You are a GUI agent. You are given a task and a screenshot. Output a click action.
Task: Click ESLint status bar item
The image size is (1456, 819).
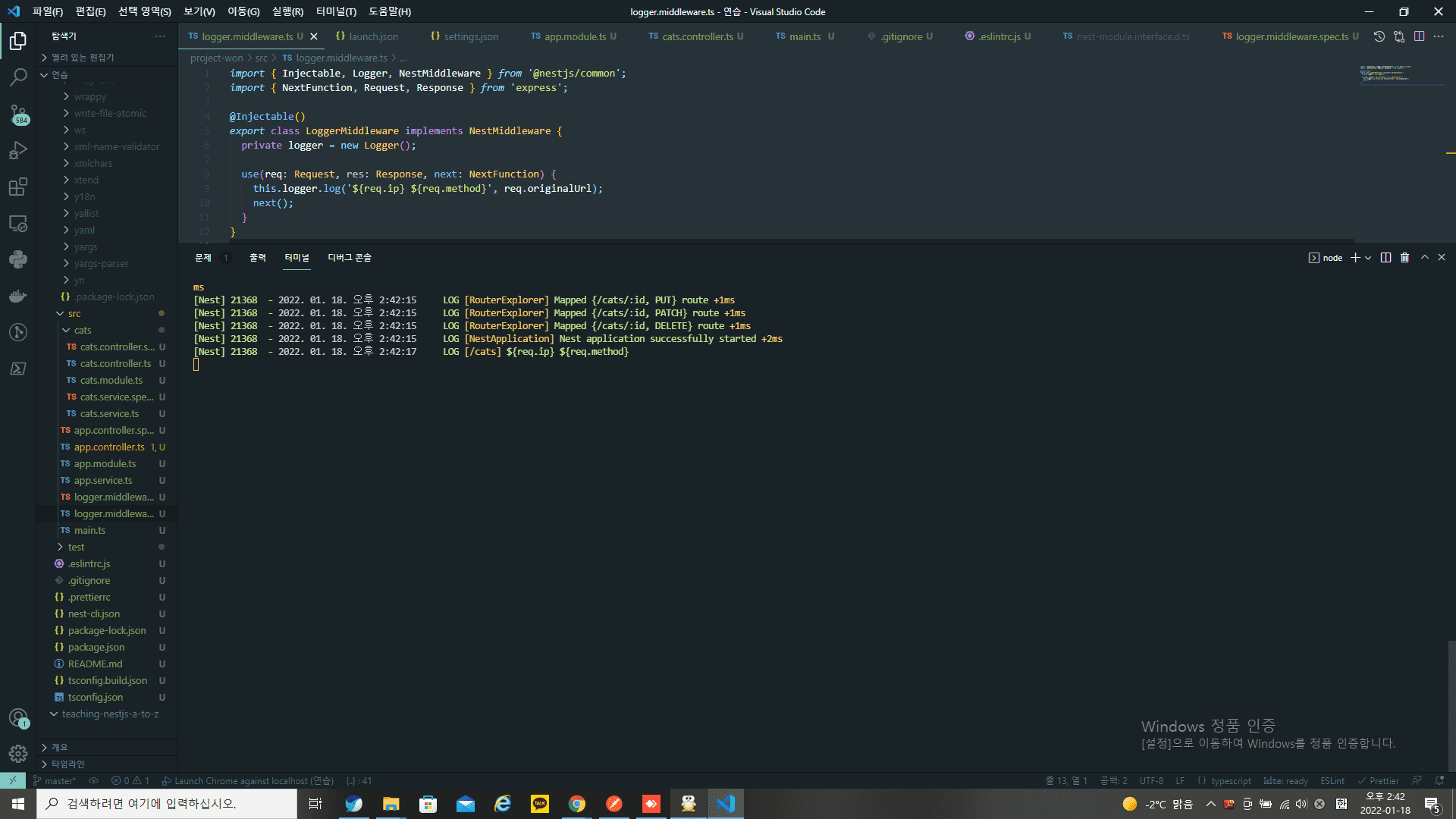pyautogui.click(x=1332, y=781)
